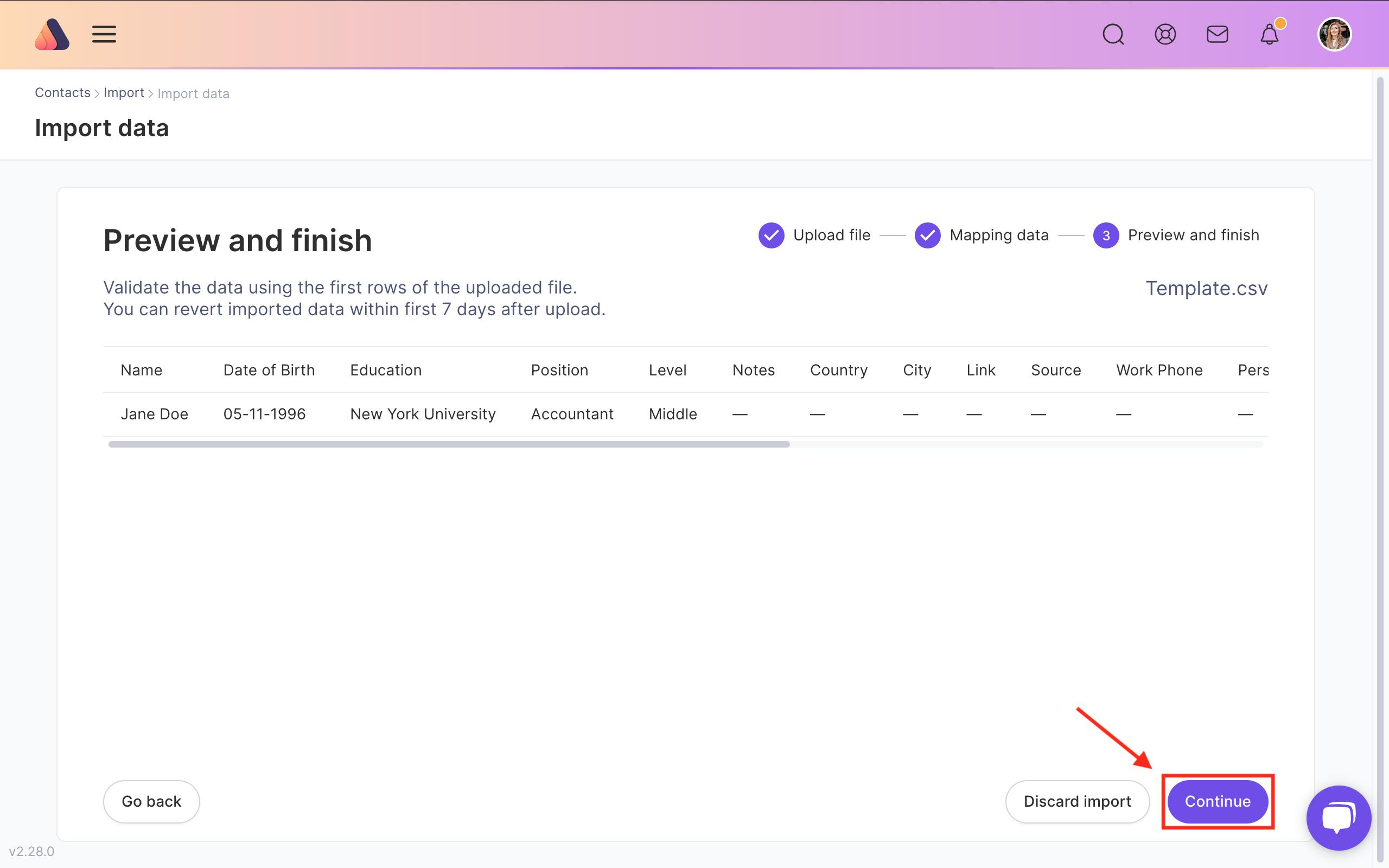Click the Template.csv file name
Image resolution: width=1389 pixels, height=868 pixels.
pyautogui.click(x=1207, y=288)
